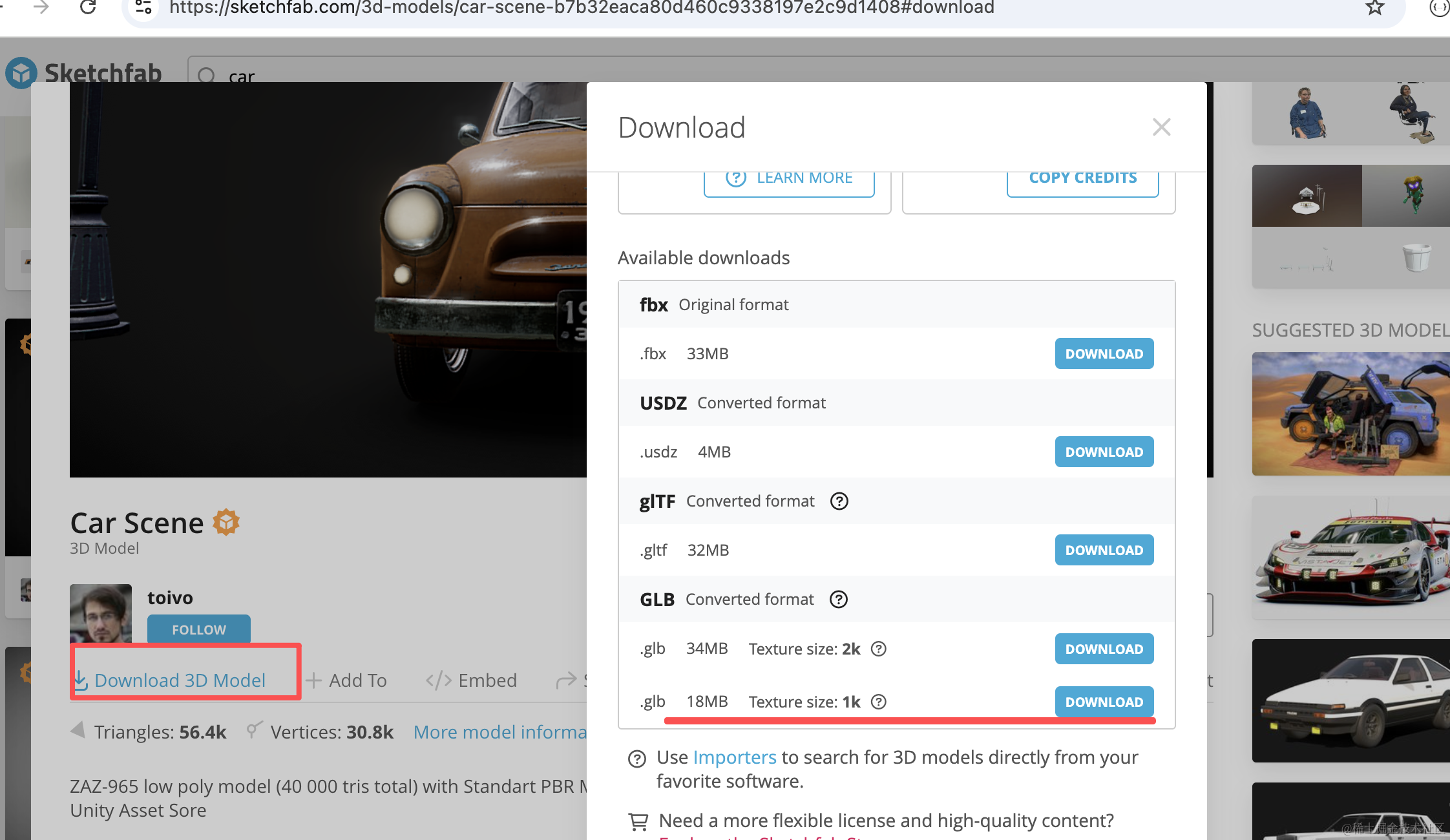
Task: Open the woman in blue shirt thumbnail
Action: [1307, 113]
